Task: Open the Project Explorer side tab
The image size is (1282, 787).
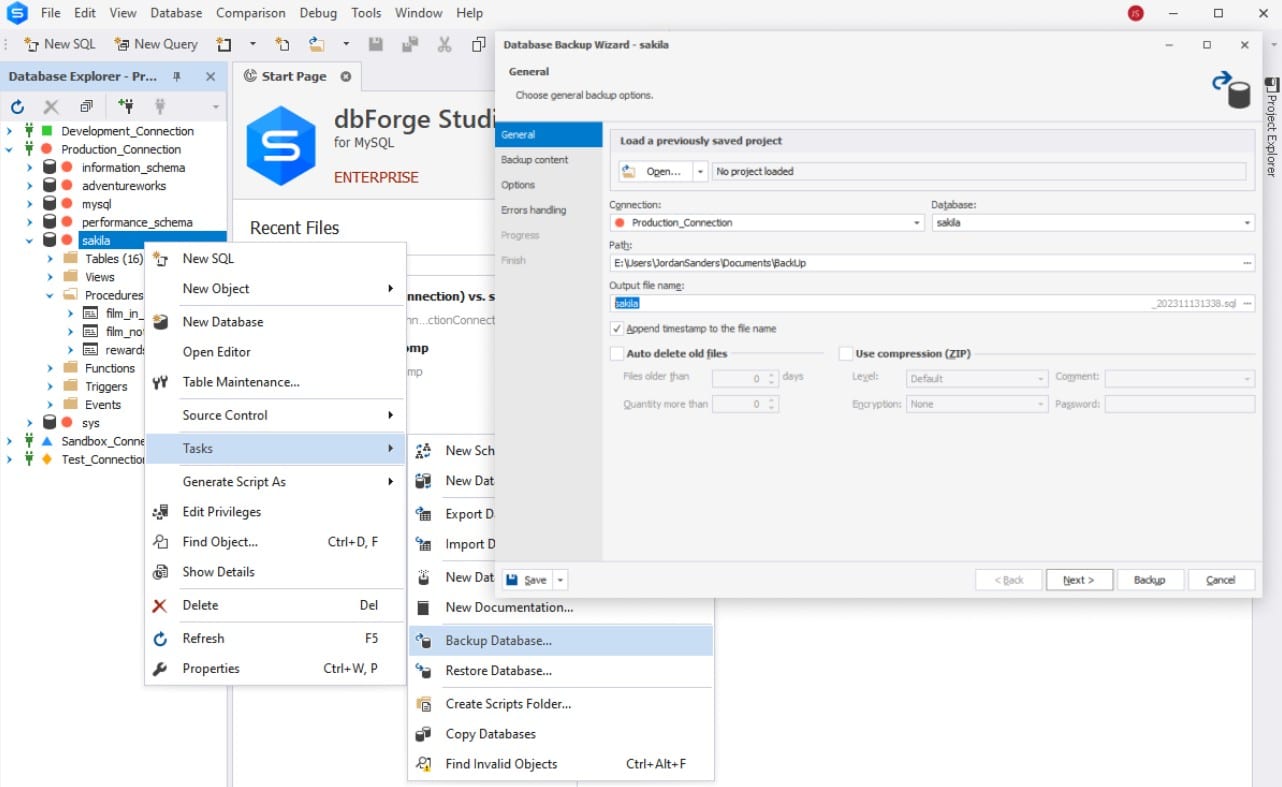Action: click(1272, 126)
